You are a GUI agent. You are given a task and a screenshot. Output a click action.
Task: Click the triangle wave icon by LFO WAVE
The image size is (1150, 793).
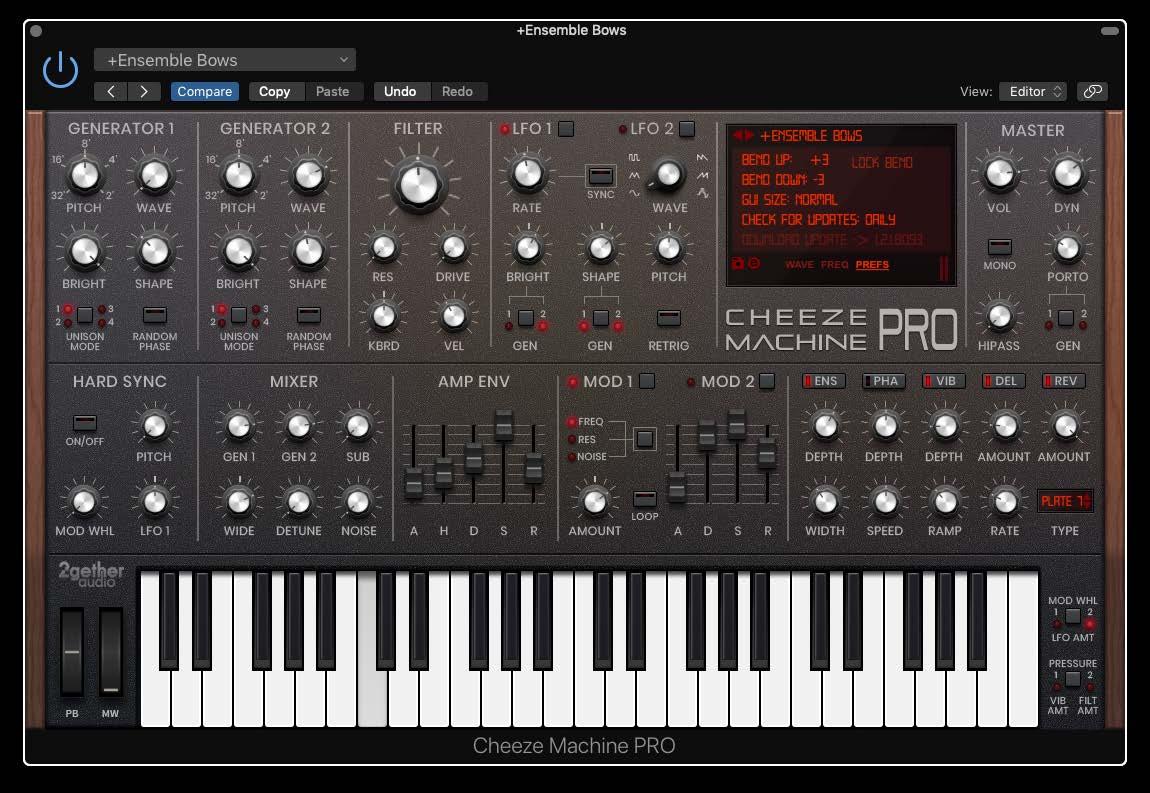pyautogui.click(x=634, y=175)
